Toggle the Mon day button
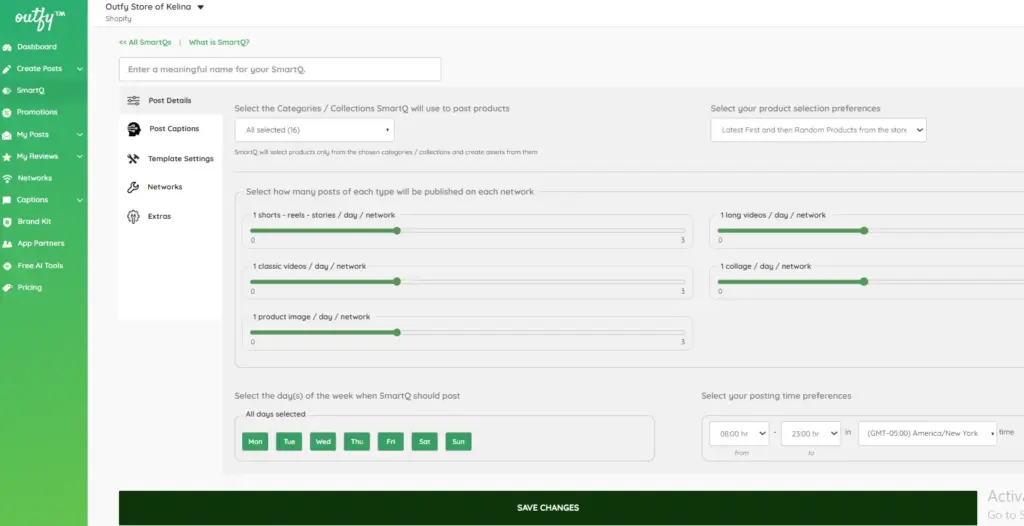This screenshot has width=1024, height=526. (255, 441)
